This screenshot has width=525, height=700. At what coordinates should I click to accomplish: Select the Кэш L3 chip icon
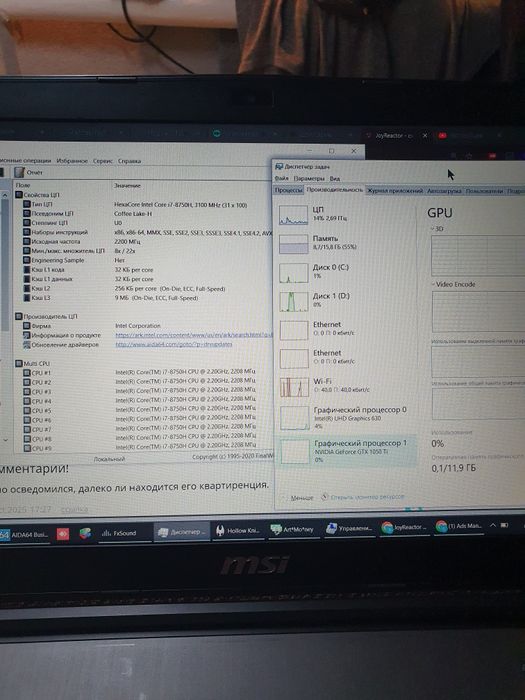click(27, 298)
